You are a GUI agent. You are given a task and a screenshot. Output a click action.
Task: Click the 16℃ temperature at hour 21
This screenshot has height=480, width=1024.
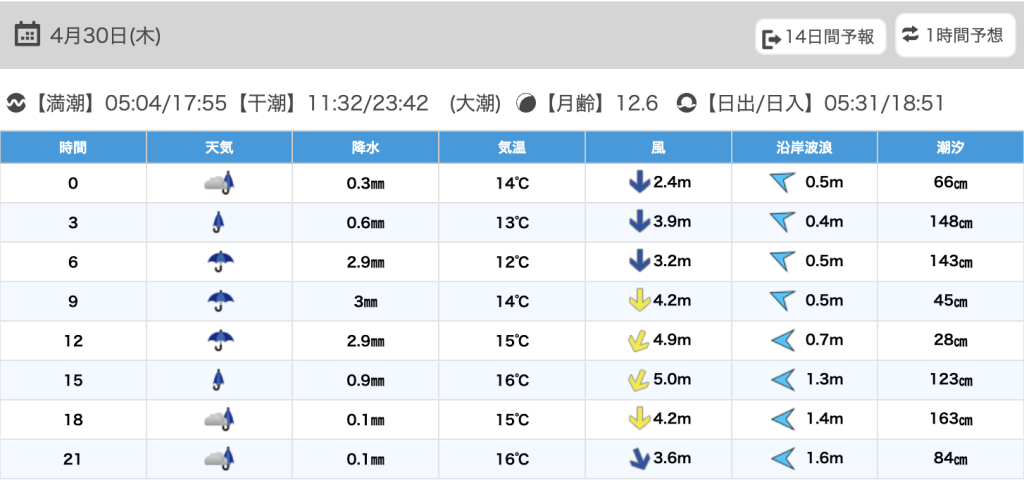512,459
